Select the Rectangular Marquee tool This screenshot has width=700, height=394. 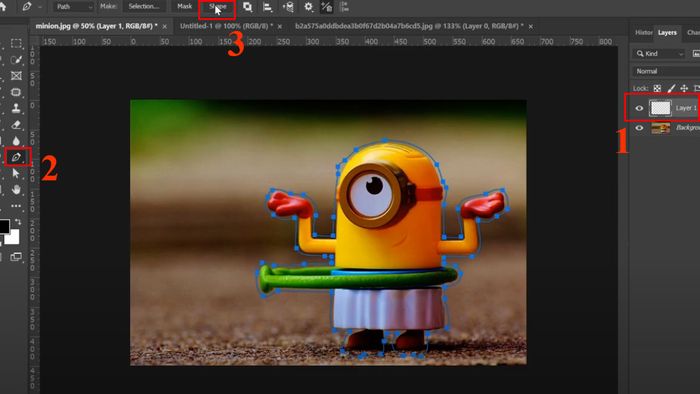[16, 43]
